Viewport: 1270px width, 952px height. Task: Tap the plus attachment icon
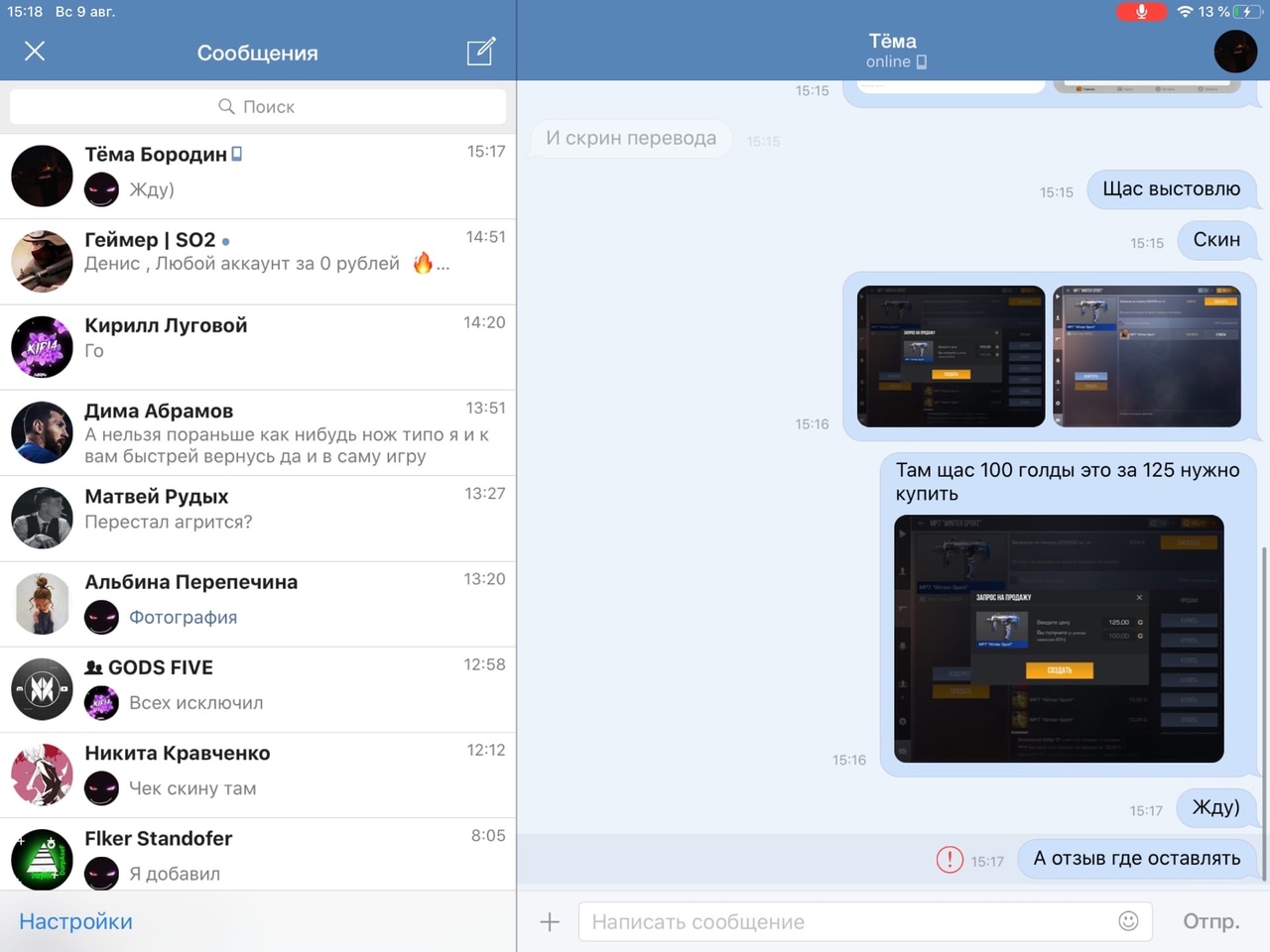pos(550,922)
